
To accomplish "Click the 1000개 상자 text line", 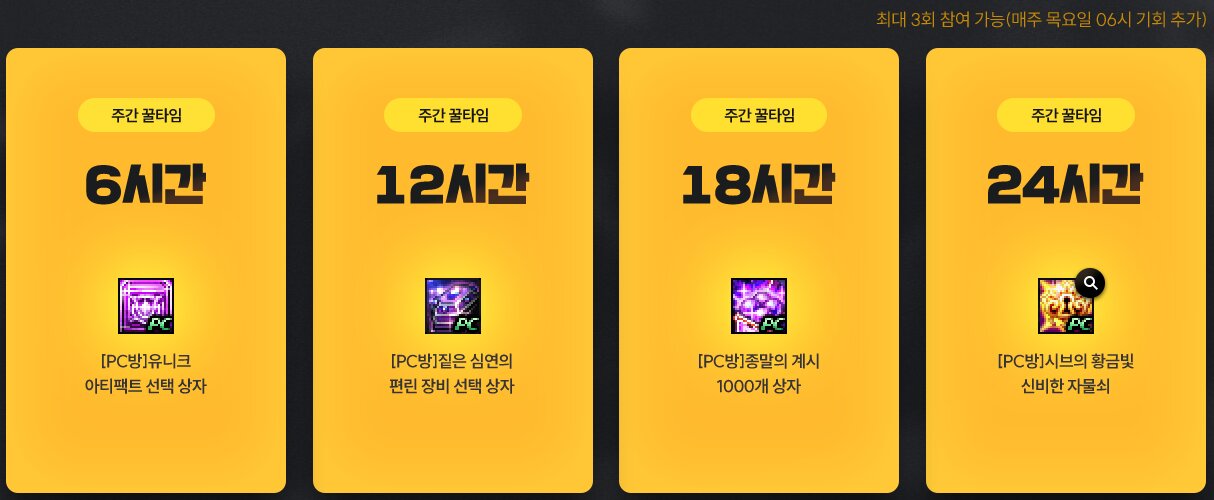I will (x=759, y=386).
